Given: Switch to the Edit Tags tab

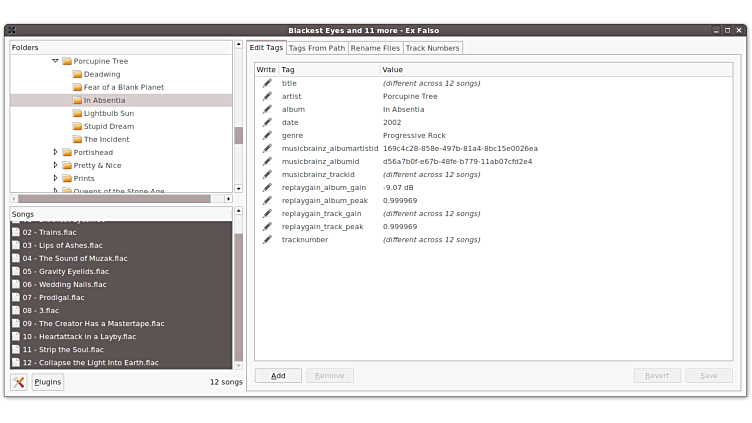Looking at the screenshot, I should (266, 47).
